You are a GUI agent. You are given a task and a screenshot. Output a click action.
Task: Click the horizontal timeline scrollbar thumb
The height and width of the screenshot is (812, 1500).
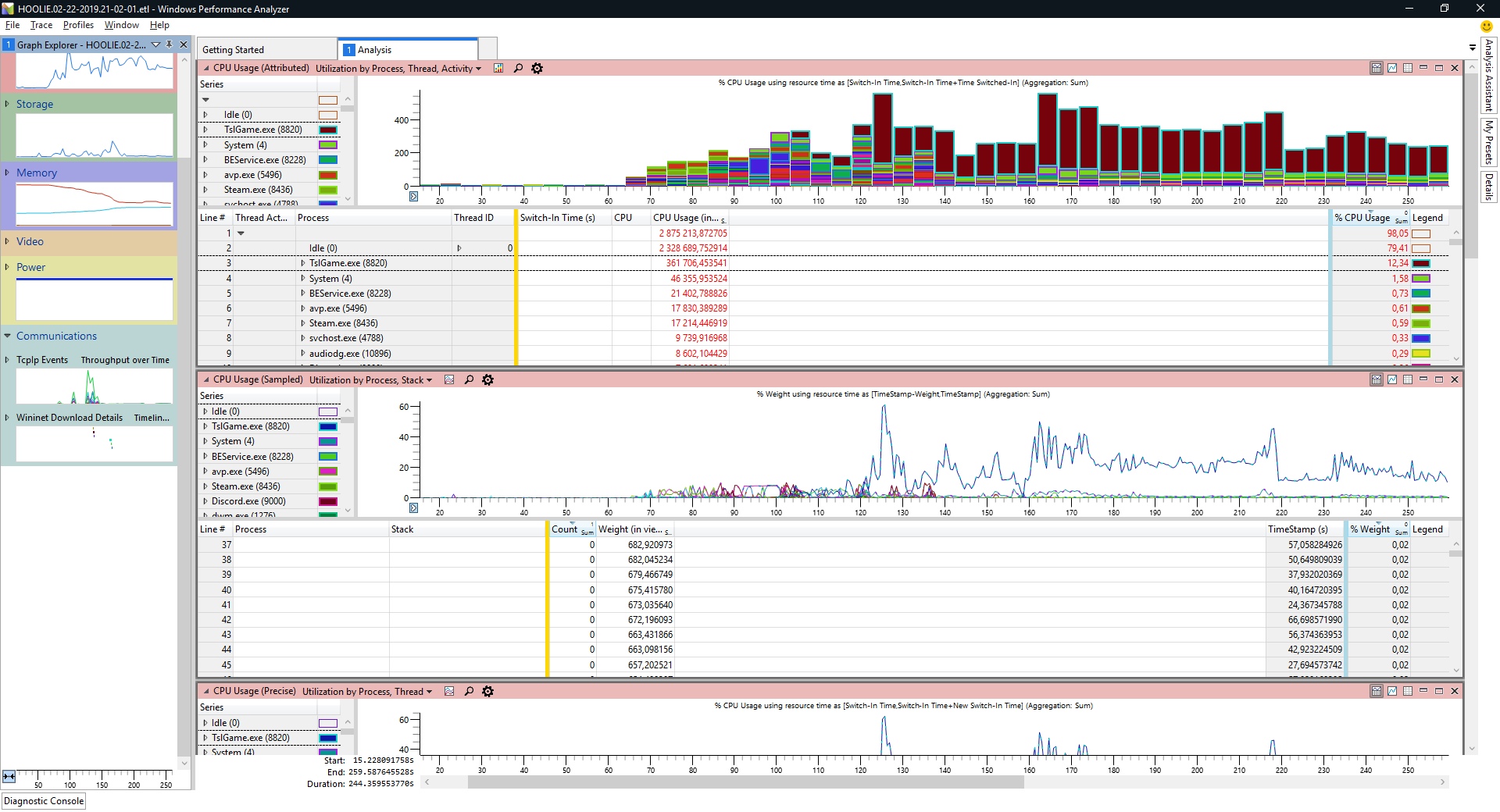click(x=745, y=782)
